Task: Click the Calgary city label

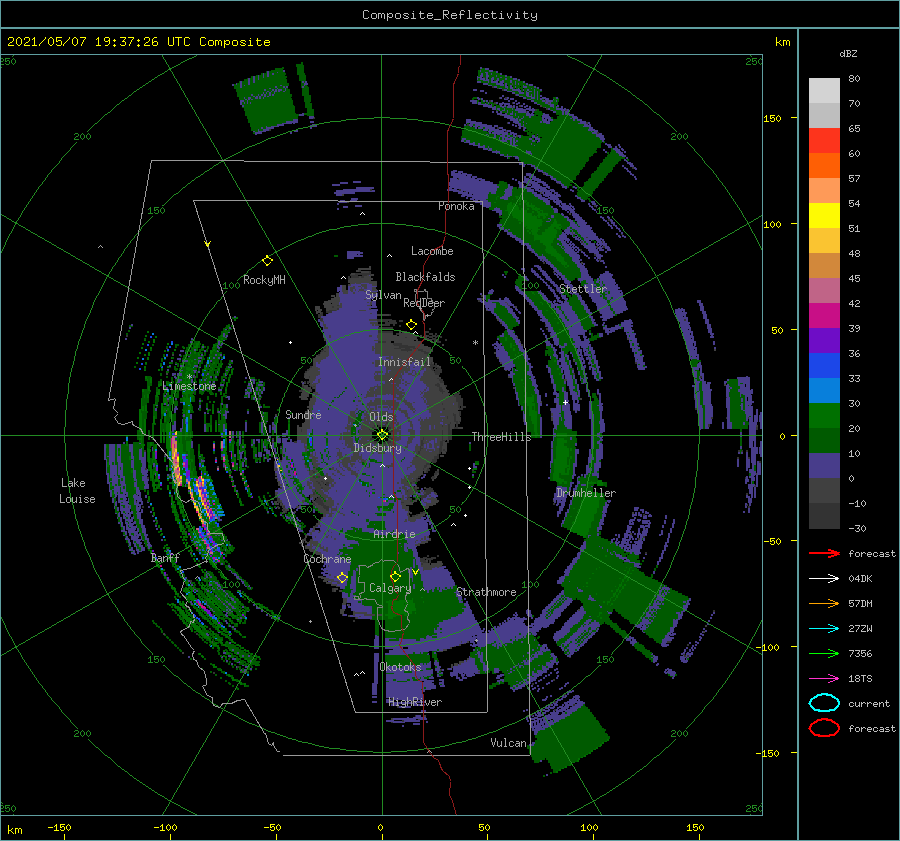Action: pyautogui.click(x=390, y=588)
